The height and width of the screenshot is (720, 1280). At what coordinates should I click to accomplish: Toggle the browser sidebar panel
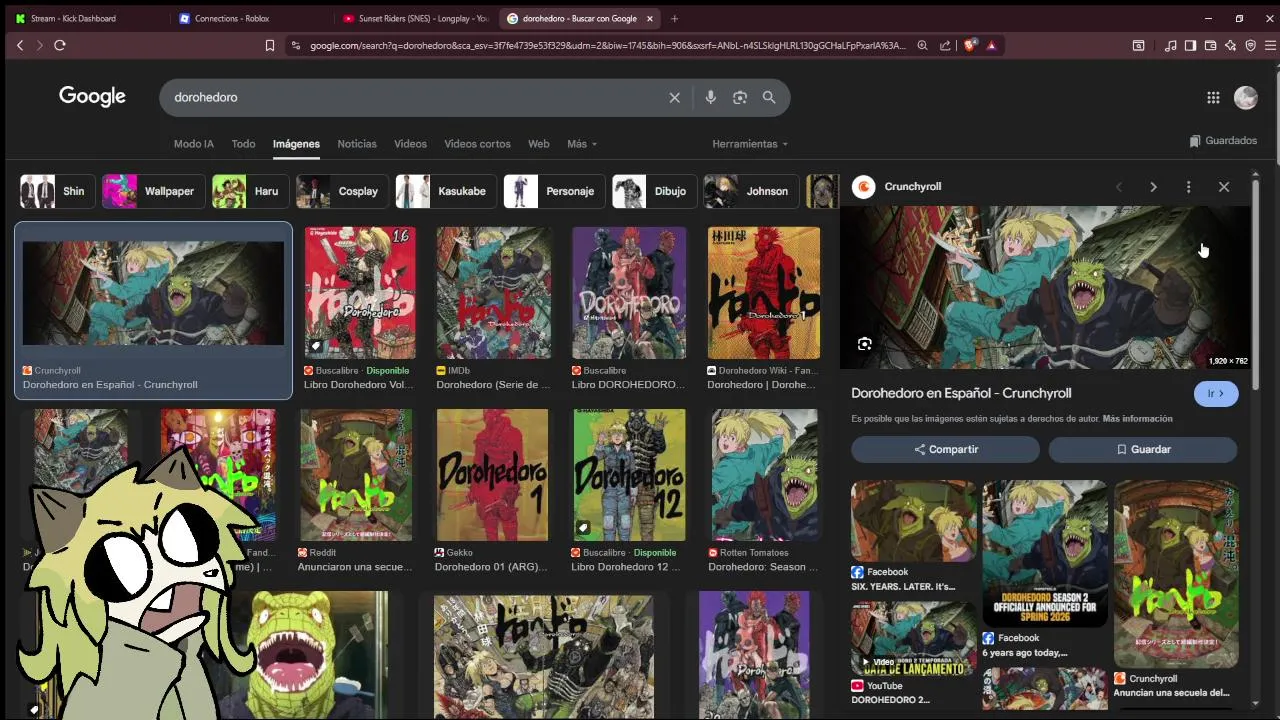click(x=1190, y=45)
